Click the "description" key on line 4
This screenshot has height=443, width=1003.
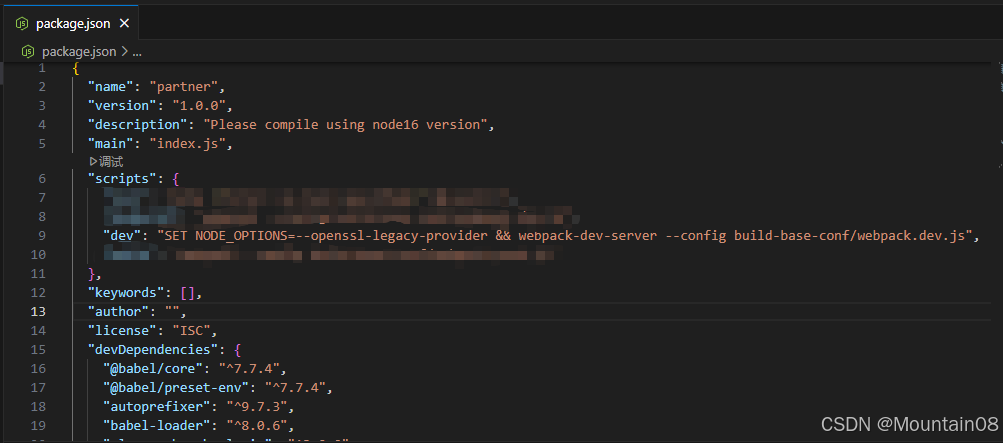[138, 125]
